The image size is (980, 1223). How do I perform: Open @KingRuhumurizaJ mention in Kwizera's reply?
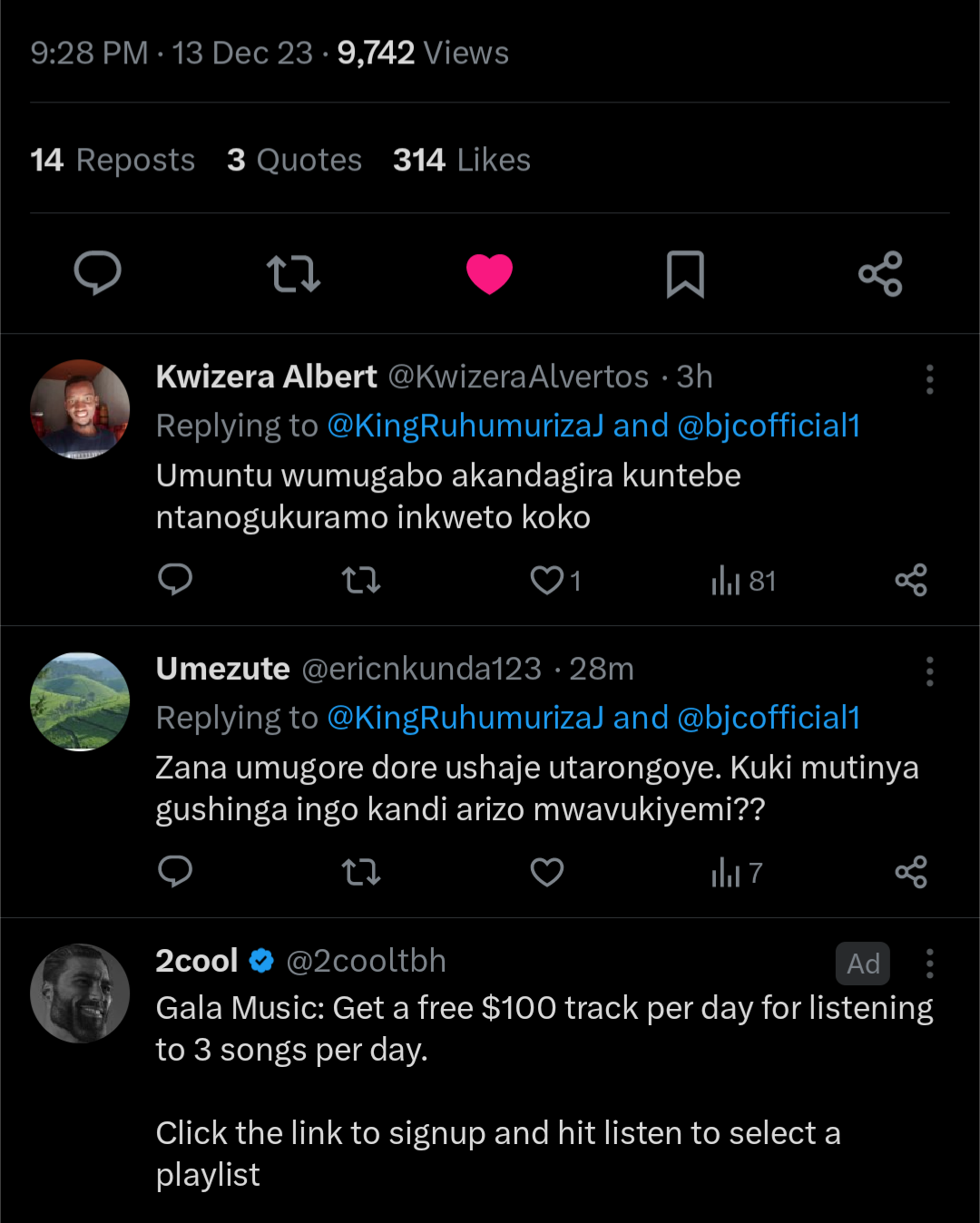[x=465, y=426]
